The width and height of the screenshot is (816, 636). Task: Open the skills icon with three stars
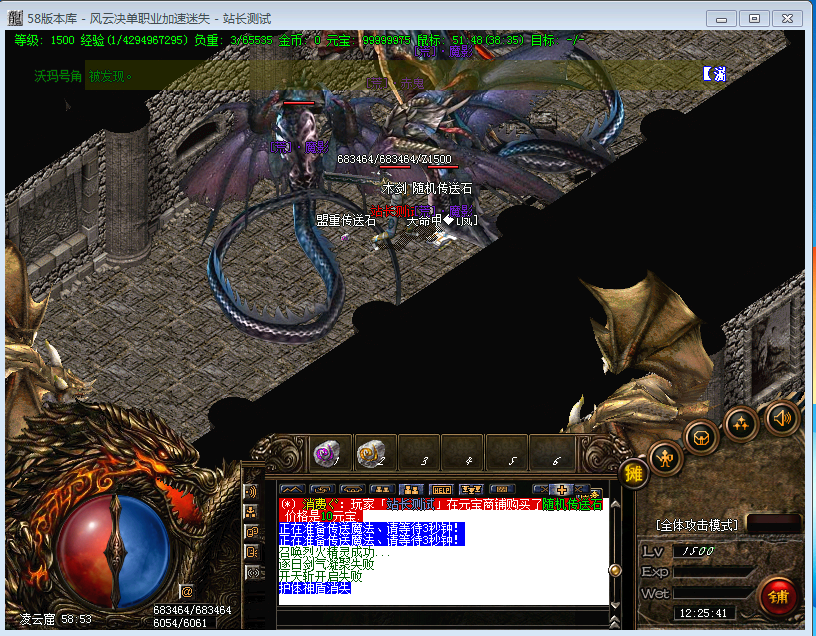(741, 424)
